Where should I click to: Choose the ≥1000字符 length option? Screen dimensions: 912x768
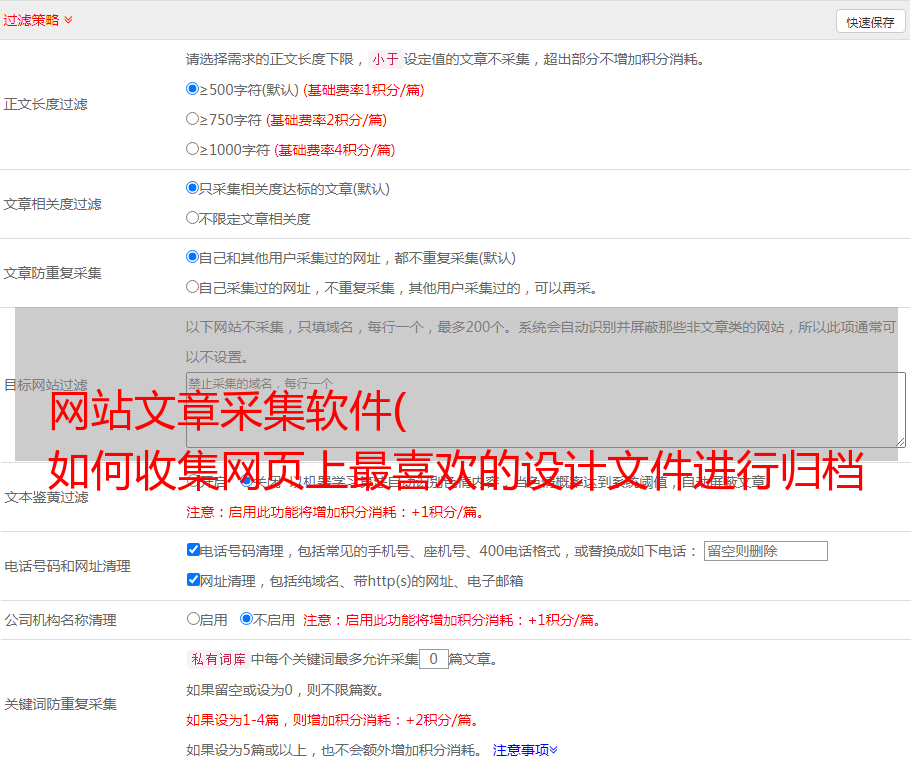pyautogui.click(x=193, y=149)
